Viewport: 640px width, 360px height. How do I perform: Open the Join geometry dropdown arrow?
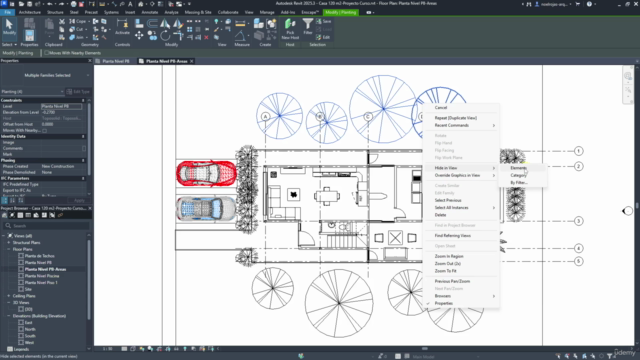[87, 37]
